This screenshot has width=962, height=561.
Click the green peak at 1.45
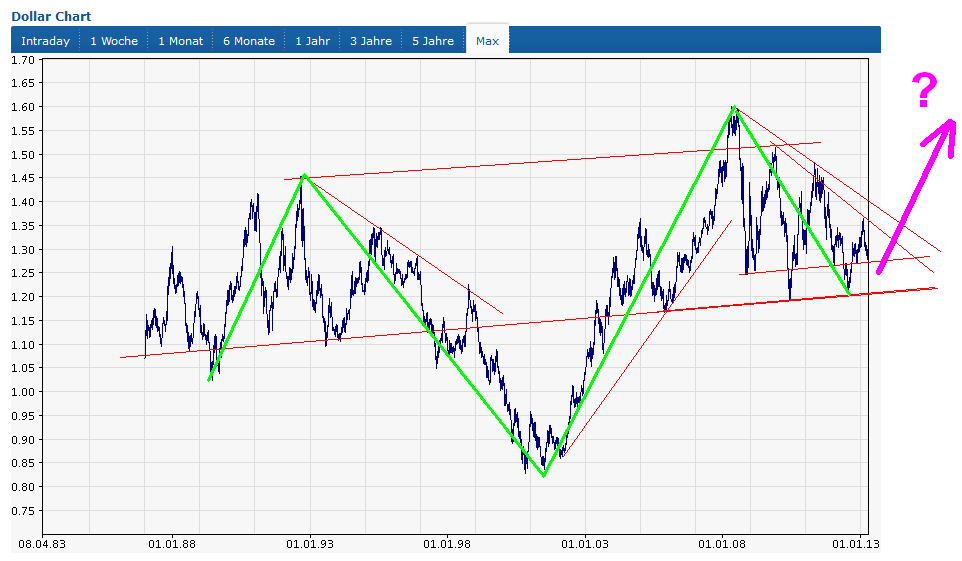click(303, 176)
